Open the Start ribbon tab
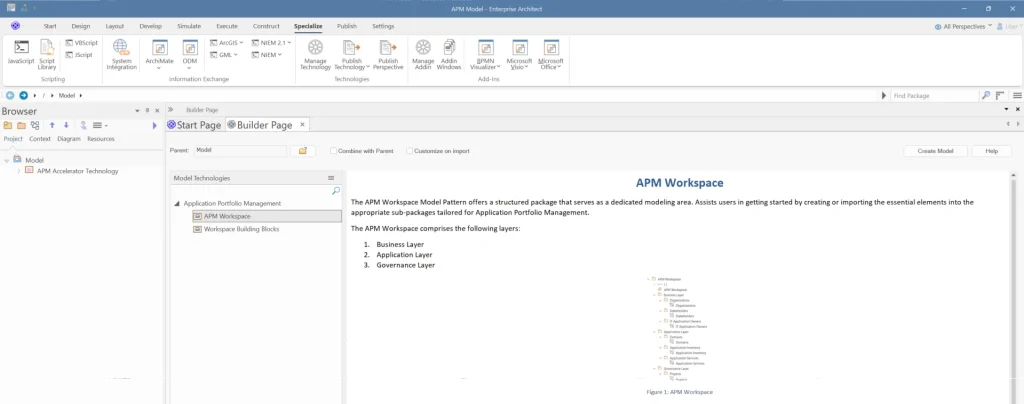 (x=50, y=26)
